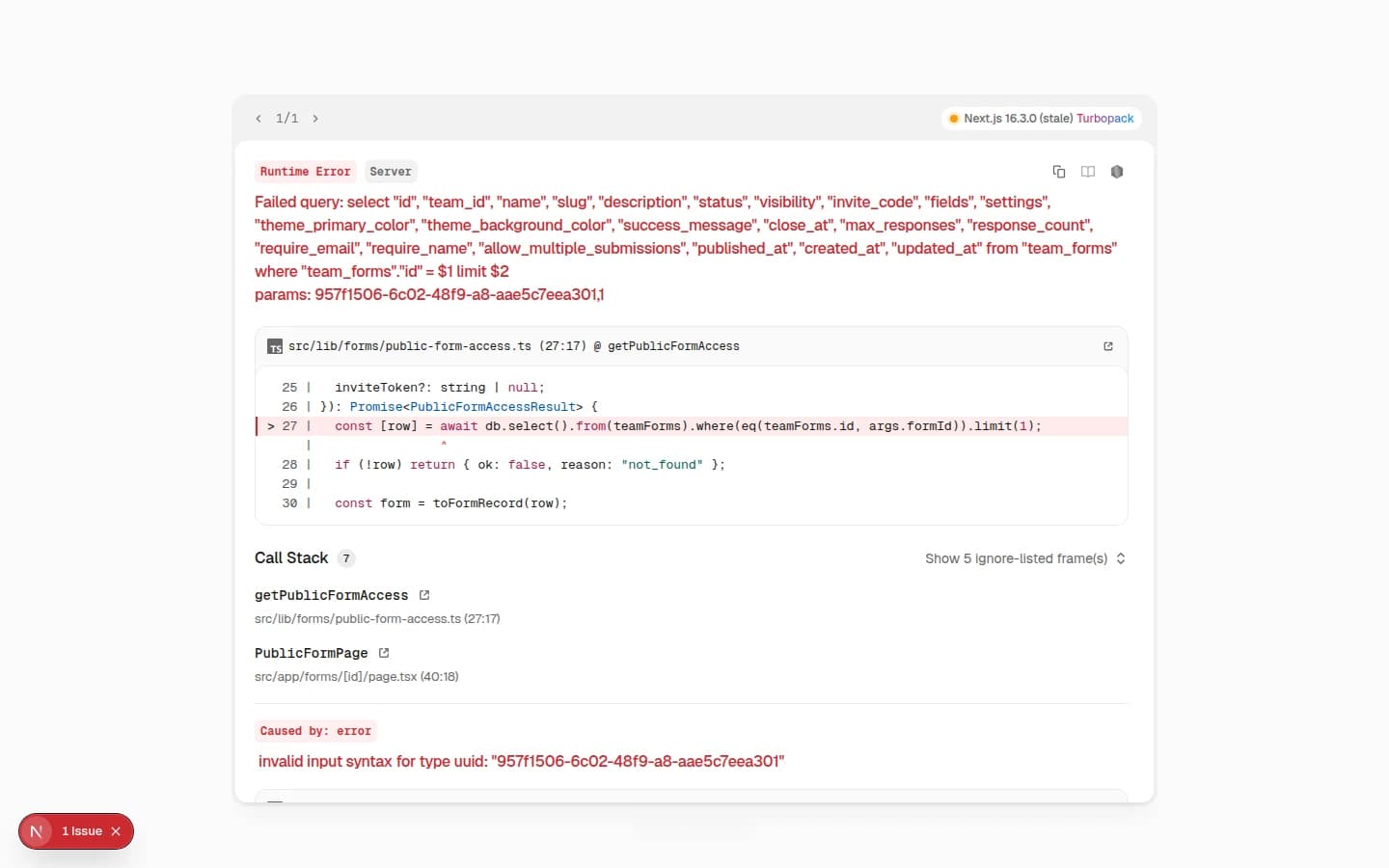Click highlighted code line 27
The width and height of the screenshot is (1389, 868).
point(692,426)
